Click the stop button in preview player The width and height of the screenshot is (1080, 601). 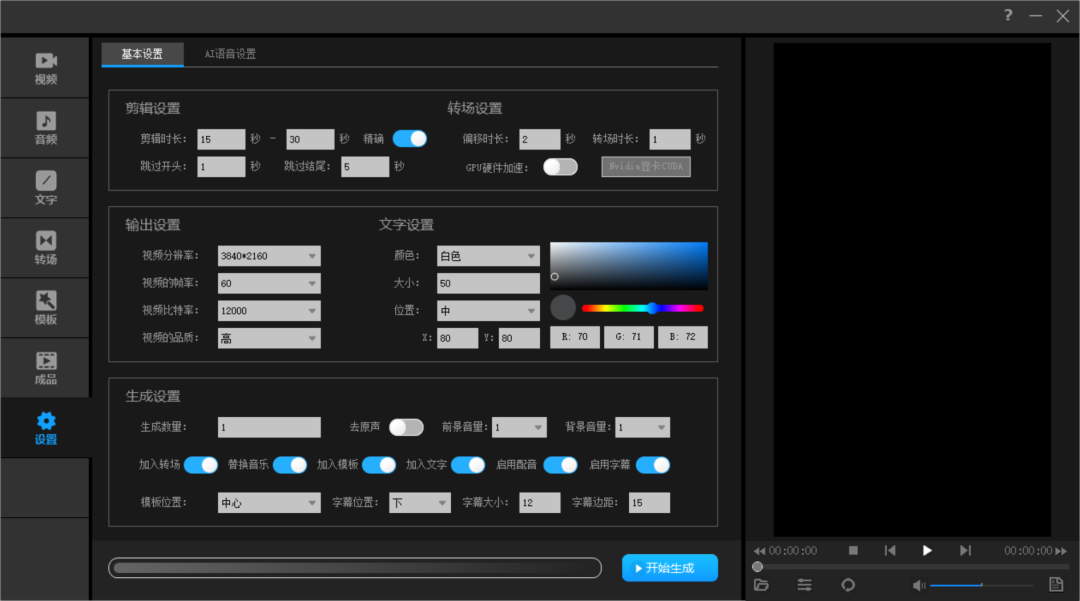[x=853, y=550]
